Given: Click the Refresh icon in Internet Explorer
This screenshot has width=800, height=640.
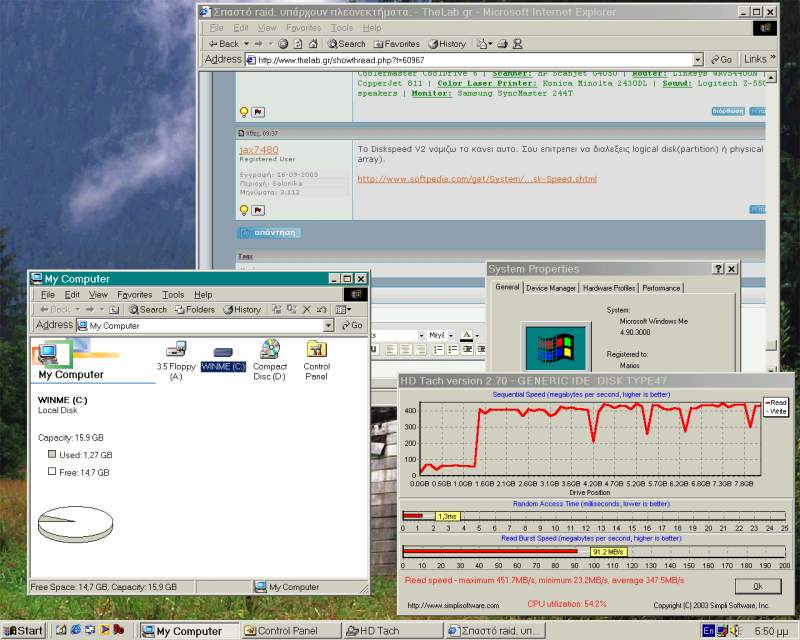Looking at the screenshot, I should tap(298, 44).
